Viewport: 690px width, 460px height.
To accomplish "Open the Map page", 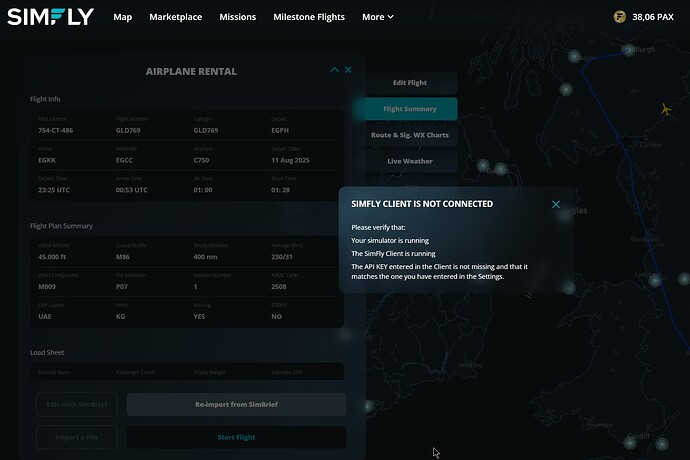I will click(122, 17).
